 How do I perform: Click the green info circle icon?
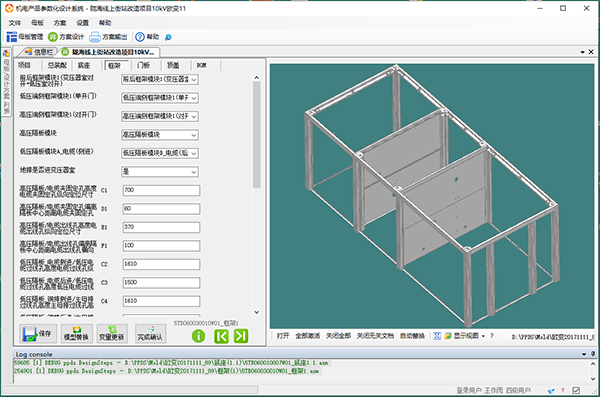tap(198, 336)
